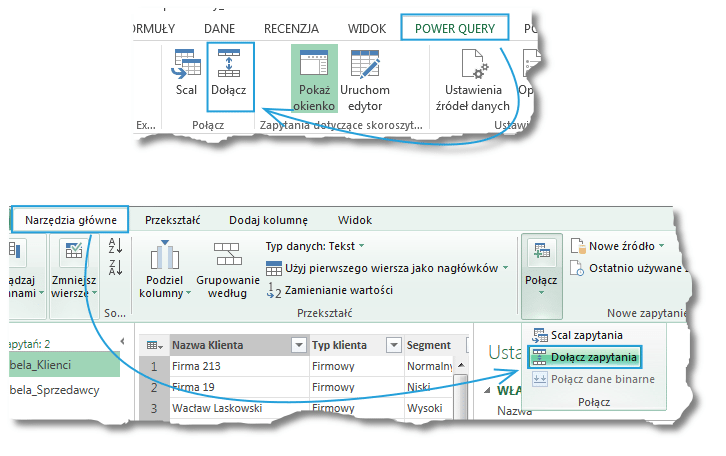726x456 pixels.
Task: Switch to the POWER QUERY ribbon tab
Action: tap(454, 29)
